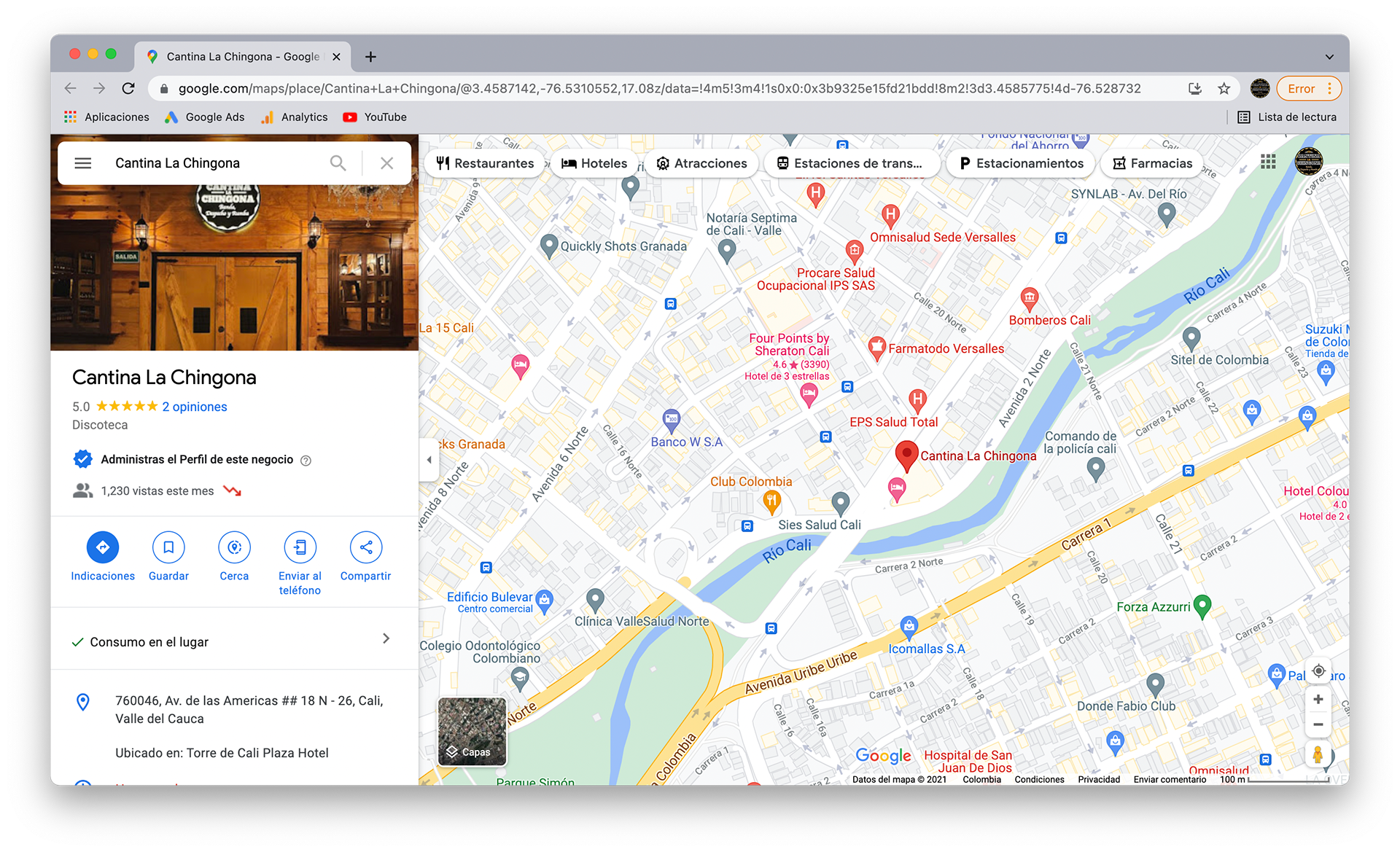
Task: Open the 2 opiniones reviews link
Action: (195, 407)
